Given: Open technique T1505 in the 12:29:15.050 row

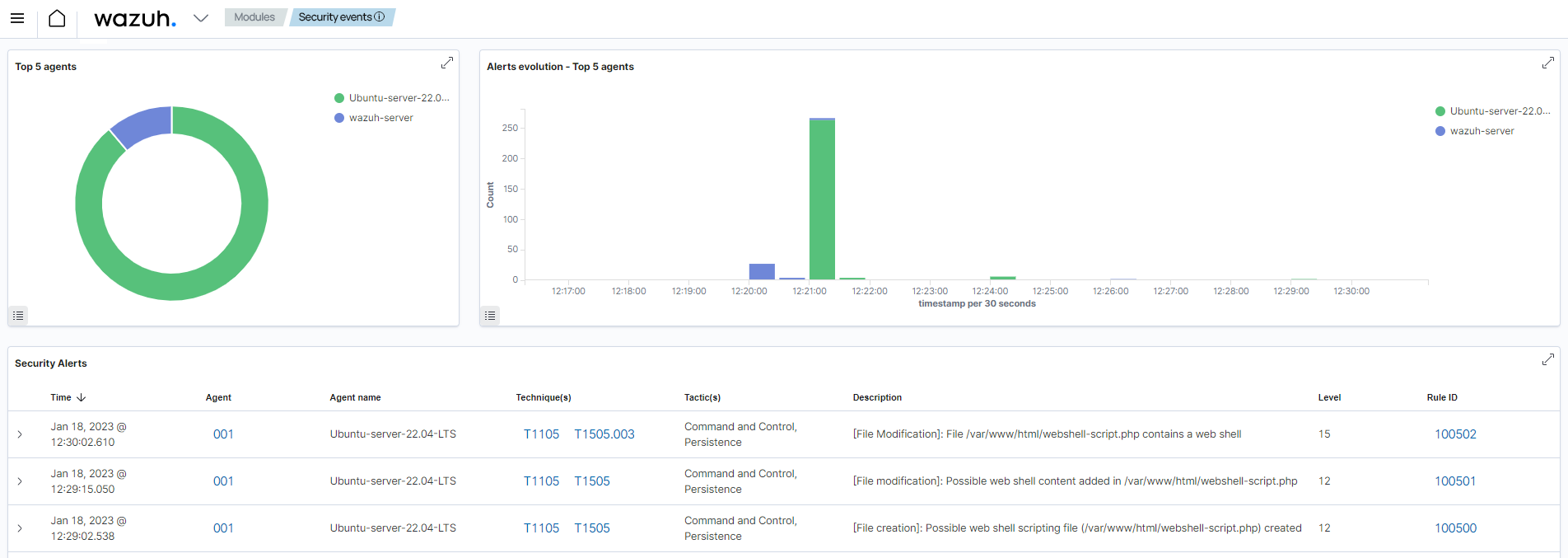Looking at the screenshot, I should click(x=592, y=481).
